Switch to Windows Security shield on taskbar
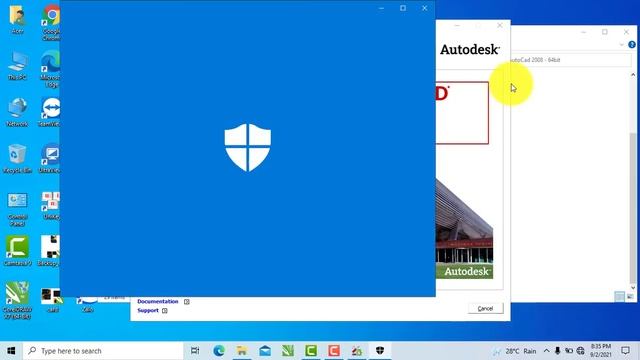640x360 pixels. (380, 351)
